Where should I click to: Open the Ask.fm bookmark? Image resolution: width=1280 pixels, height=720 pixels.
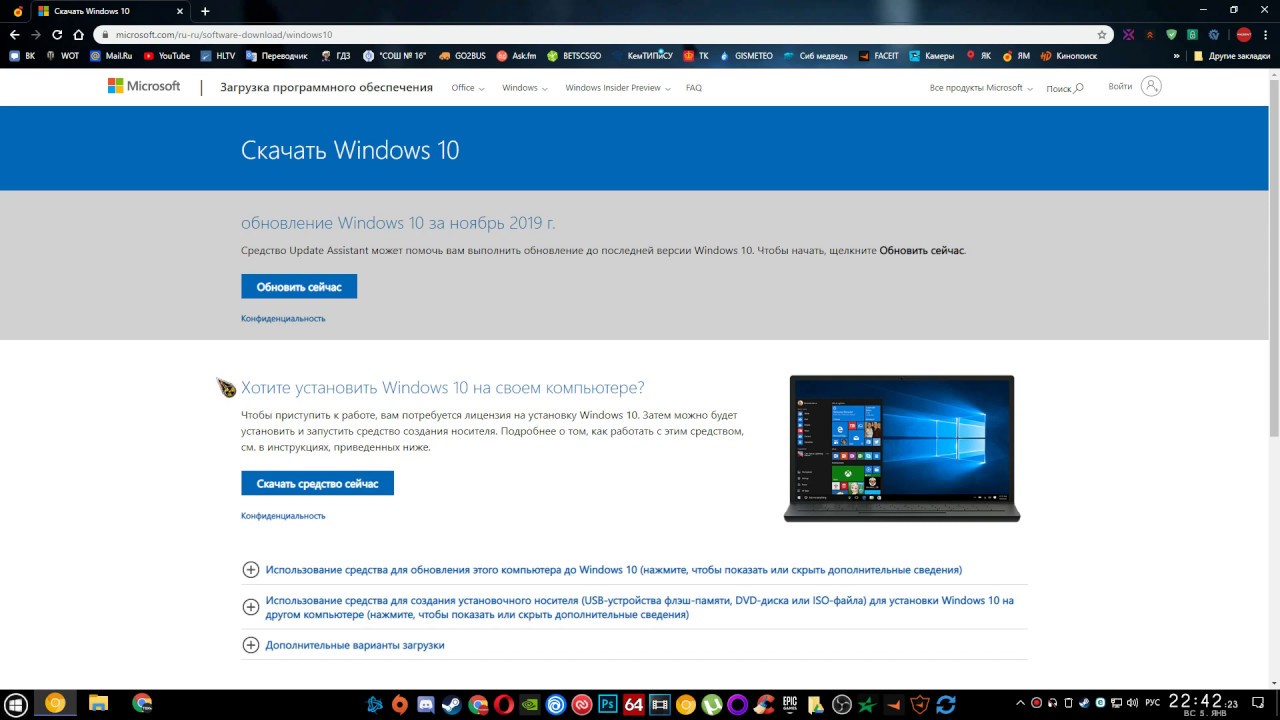click(516, 56)
